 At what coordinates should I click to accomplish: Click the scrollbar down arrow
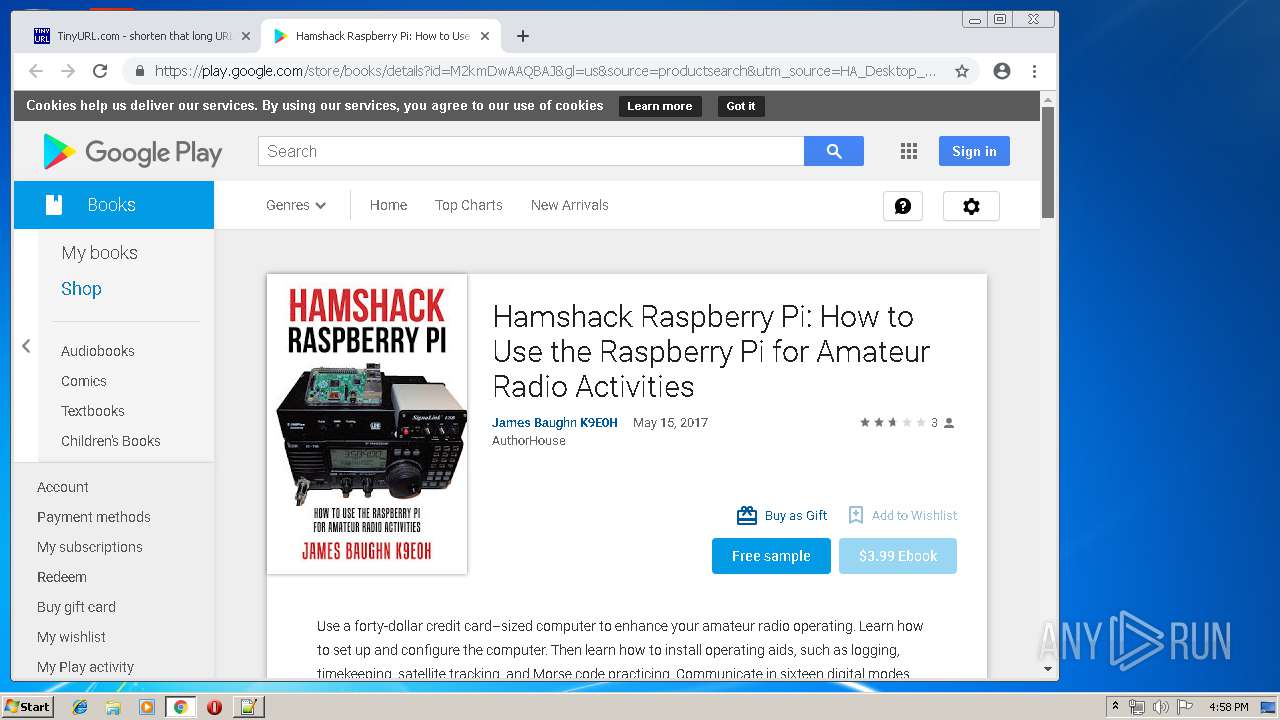pyautogui.click(x=1048, y=669)
